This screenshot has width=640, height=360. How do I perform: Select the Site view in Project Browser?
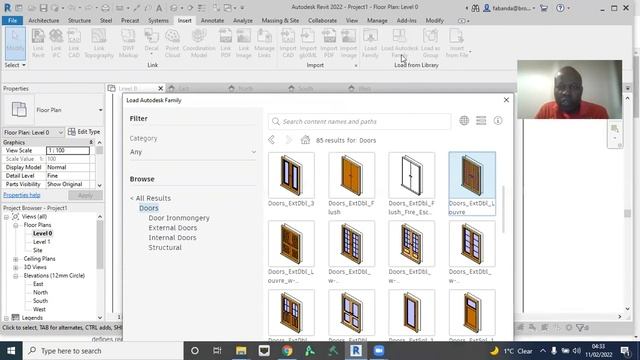coord(38,250)
